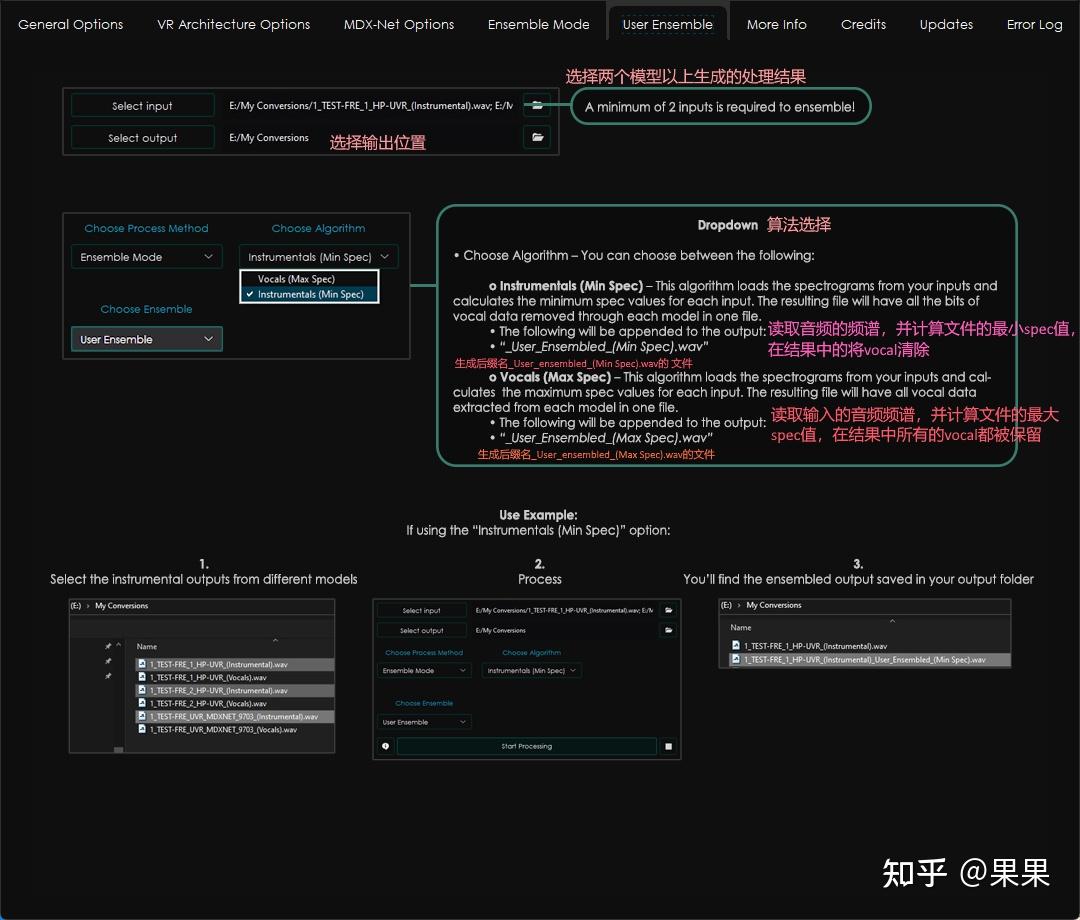
Task: Click the wav file icon of 1_TEST-FRE_1_HP-UVR_(Vocals).wav
Action: (143, 677)
